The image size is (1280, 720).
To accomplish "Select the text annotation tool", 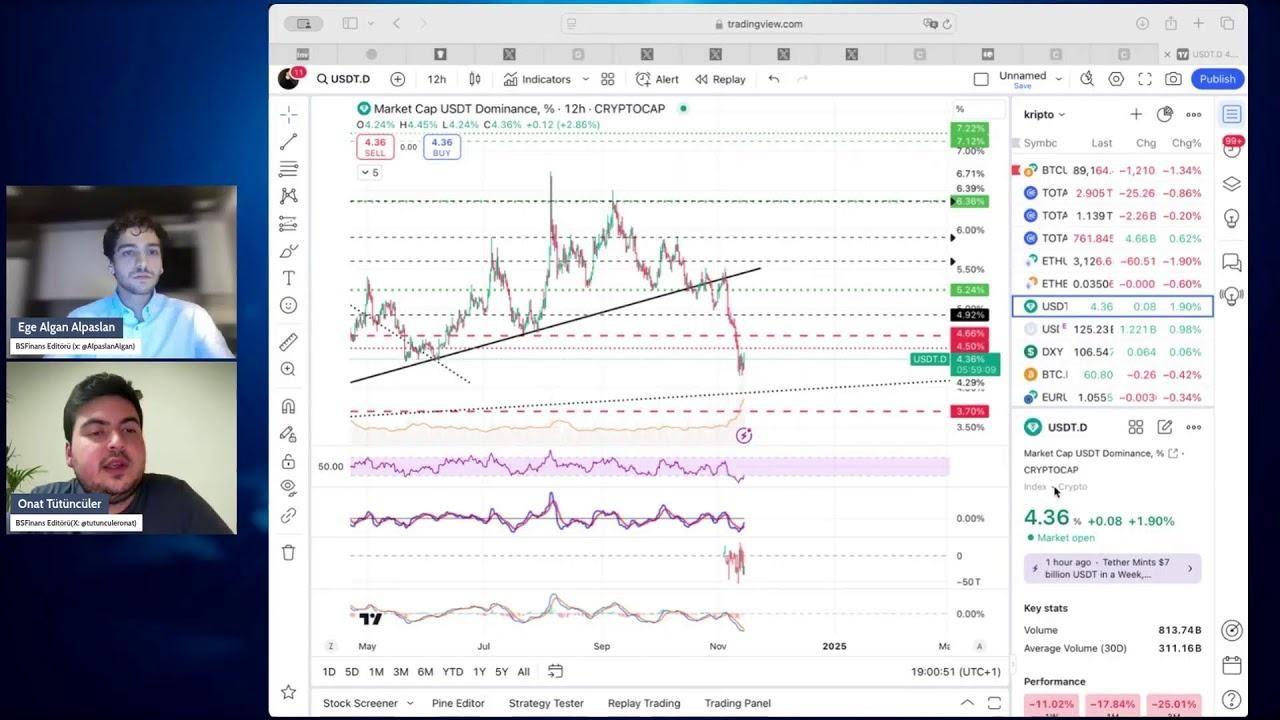I will [288, 278].
